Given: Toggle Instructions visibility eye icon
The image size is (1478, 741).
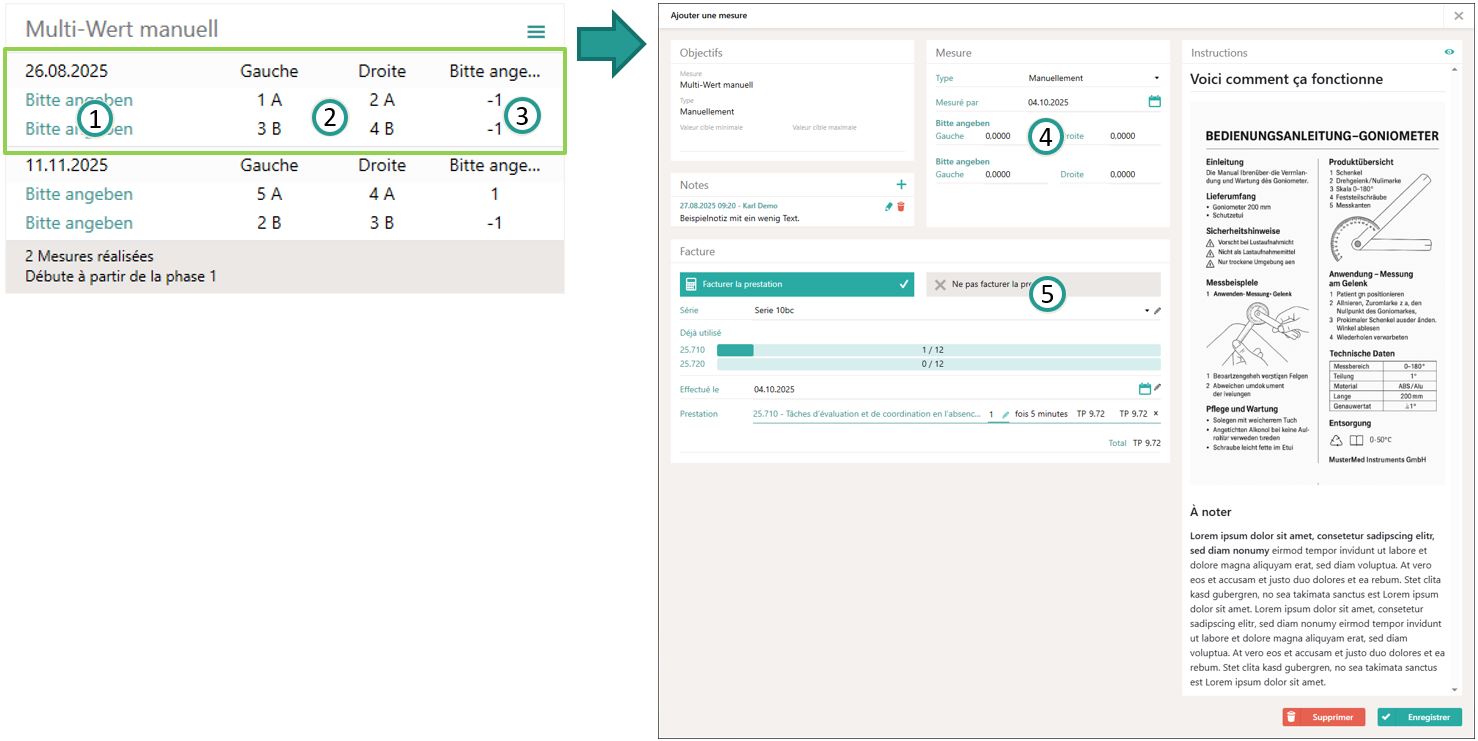Looking at the screenshot, I should click(1449, 52).
